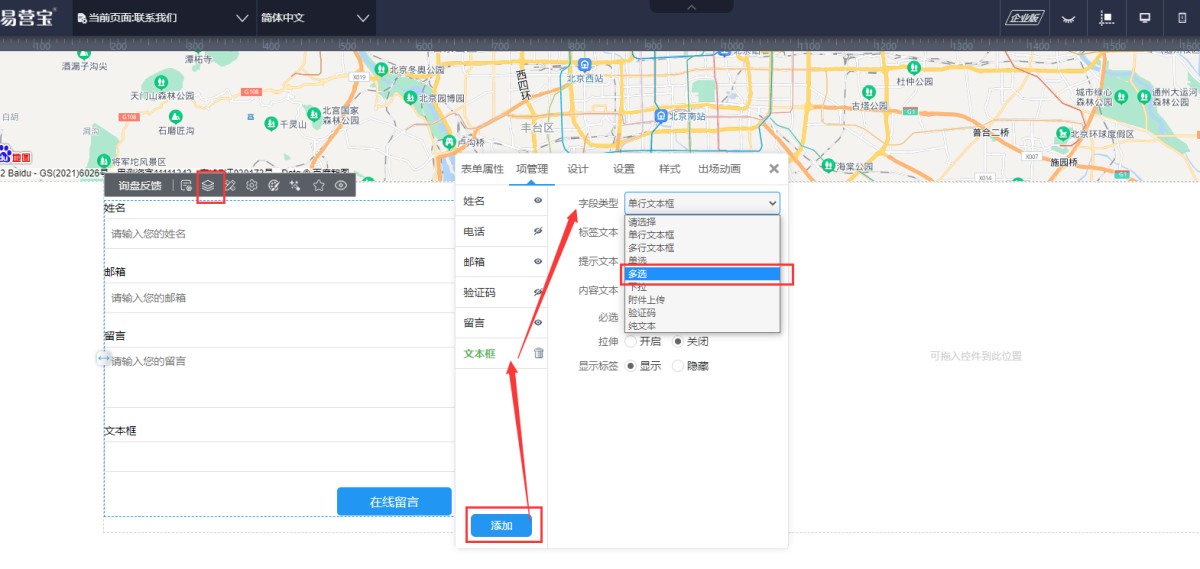
Task: Click the ruler alignment guide icon in top bar
Action: 1106,18
